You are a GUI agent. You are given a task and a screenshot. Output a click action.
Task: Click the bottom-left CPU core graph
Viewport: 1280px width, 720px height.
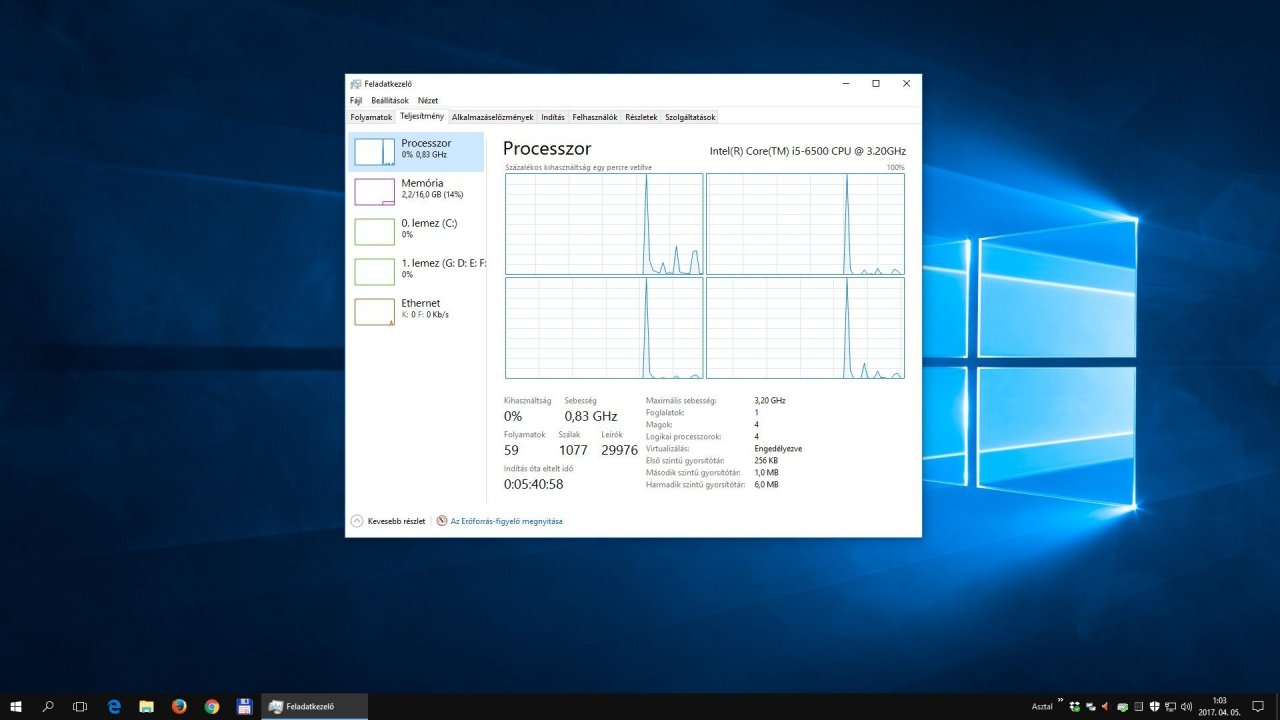click(x=604, y=328)
